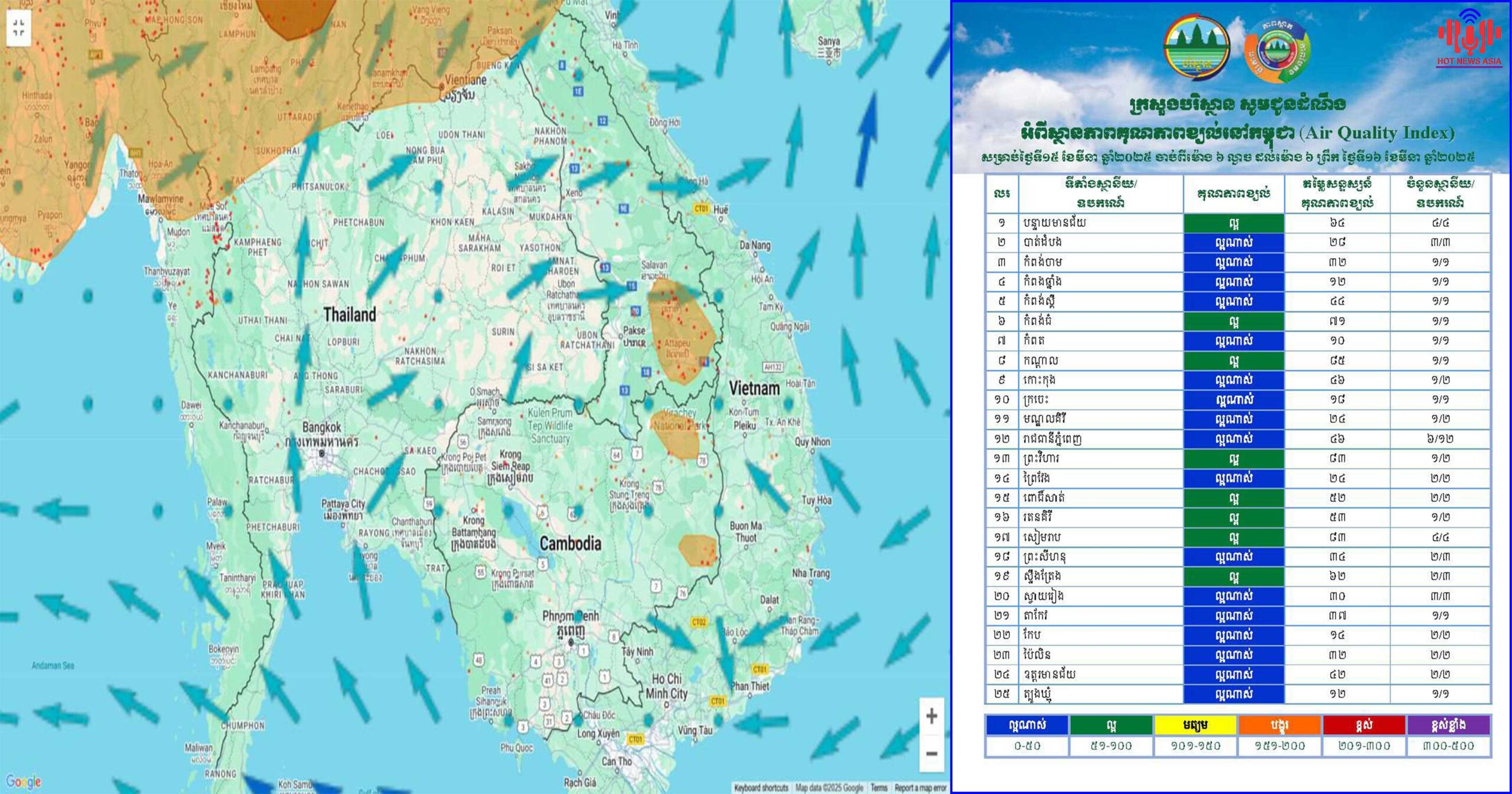1512x794 pixels.
Task: Zoom in with the plus button
Action: [931, 716]
